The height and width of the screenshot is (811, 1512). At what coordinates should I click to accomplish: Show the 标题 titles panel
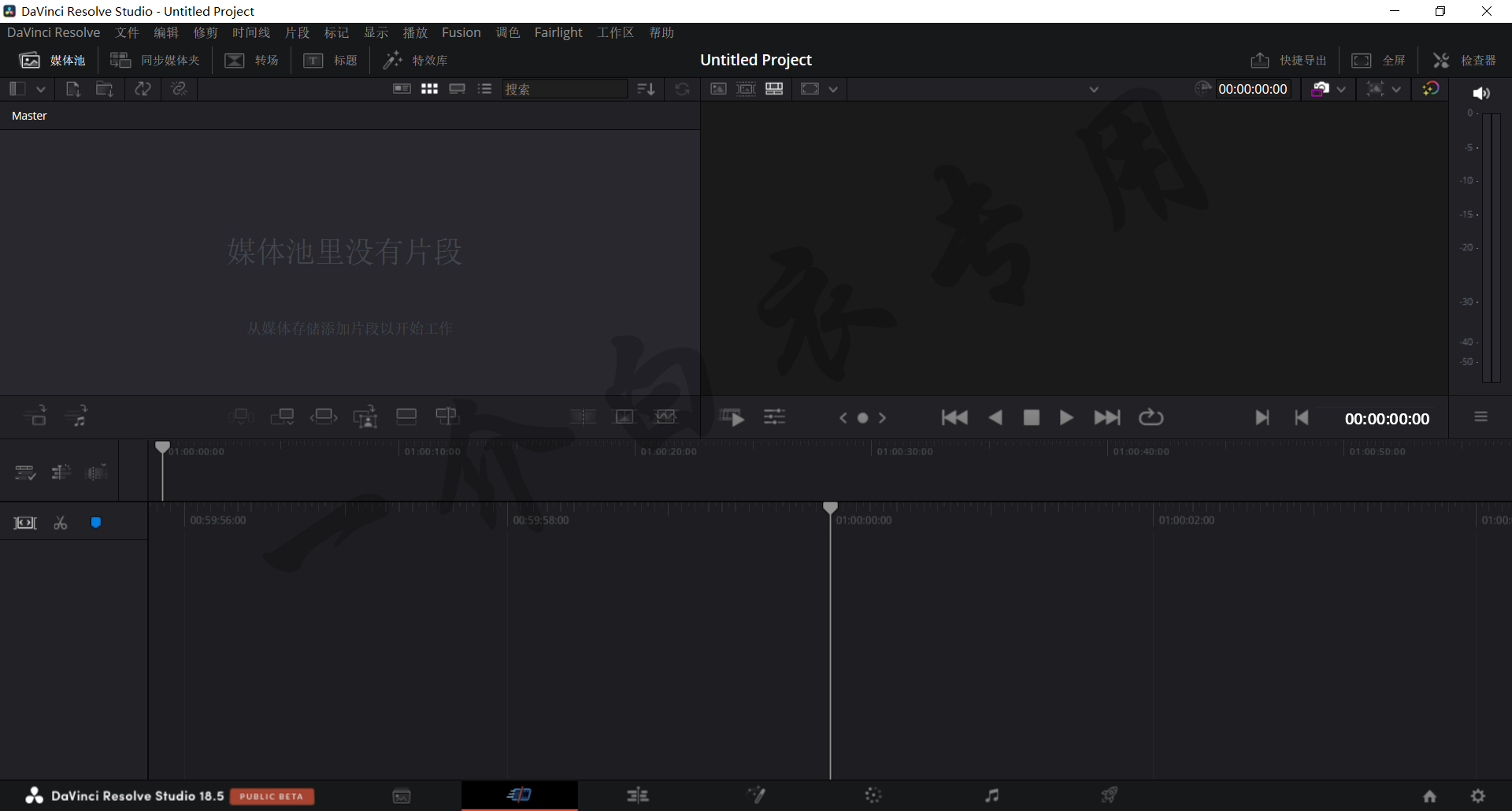point(330,61)
